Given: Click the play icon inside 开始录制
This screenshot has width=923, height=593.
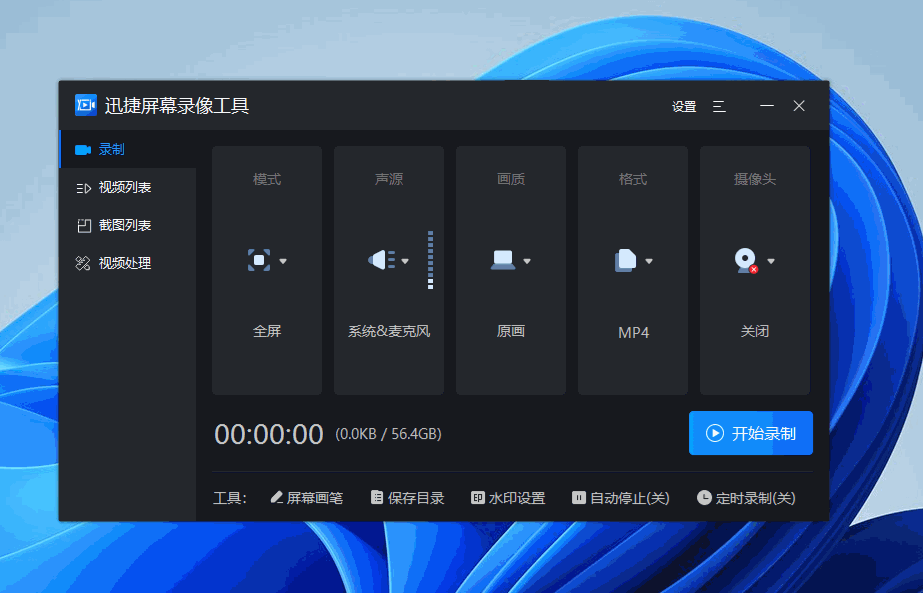Looking at the screenshot, I should (x=715, y=433).
